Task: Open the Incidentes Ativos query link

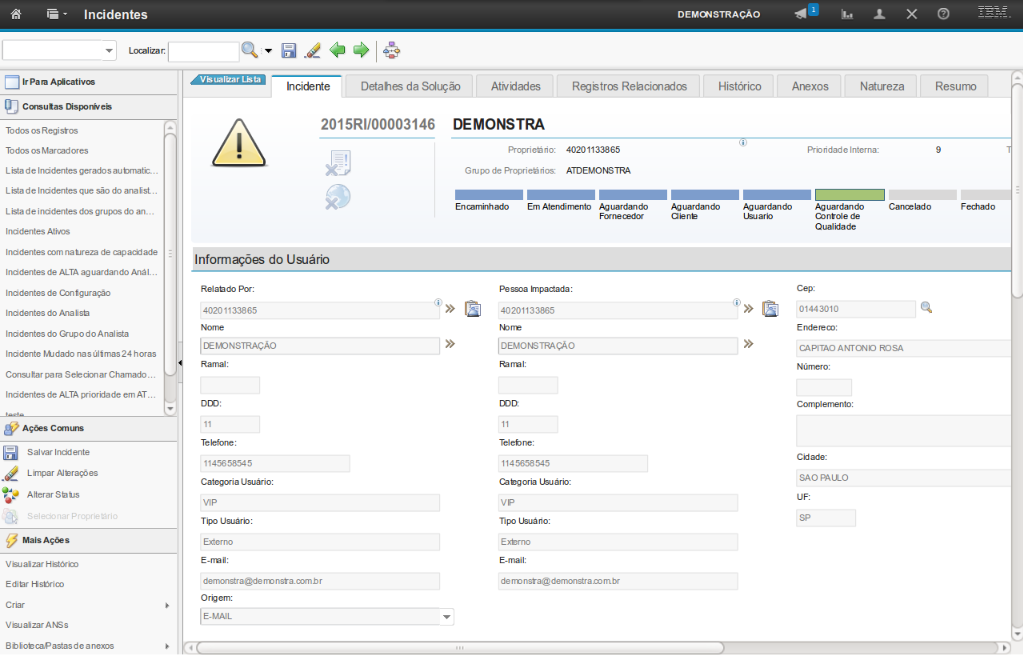Action: point(39,231)
